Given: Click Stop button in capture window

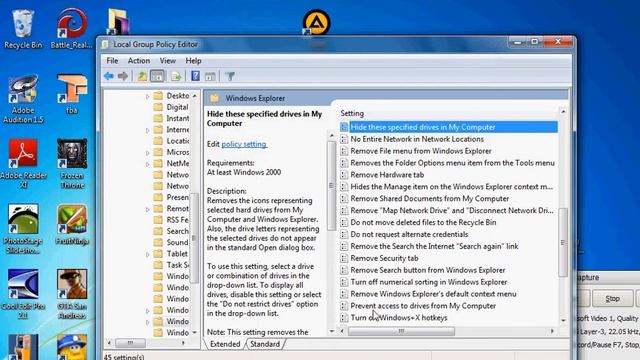Looking at the screenshot, I should coord(612,299).
